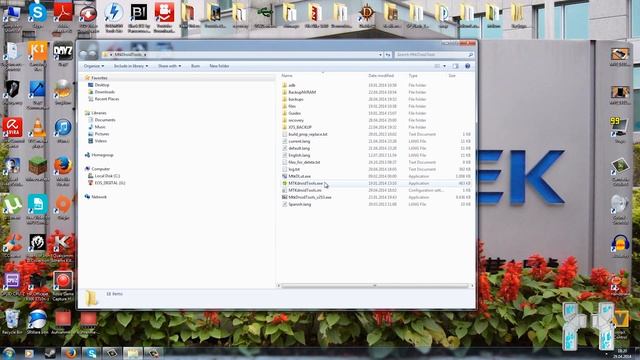The height and width of the screenshot is (360, 640).
Task: Select the MTKdroidTools.ini configuration file
Action: [x=304, y=190]
